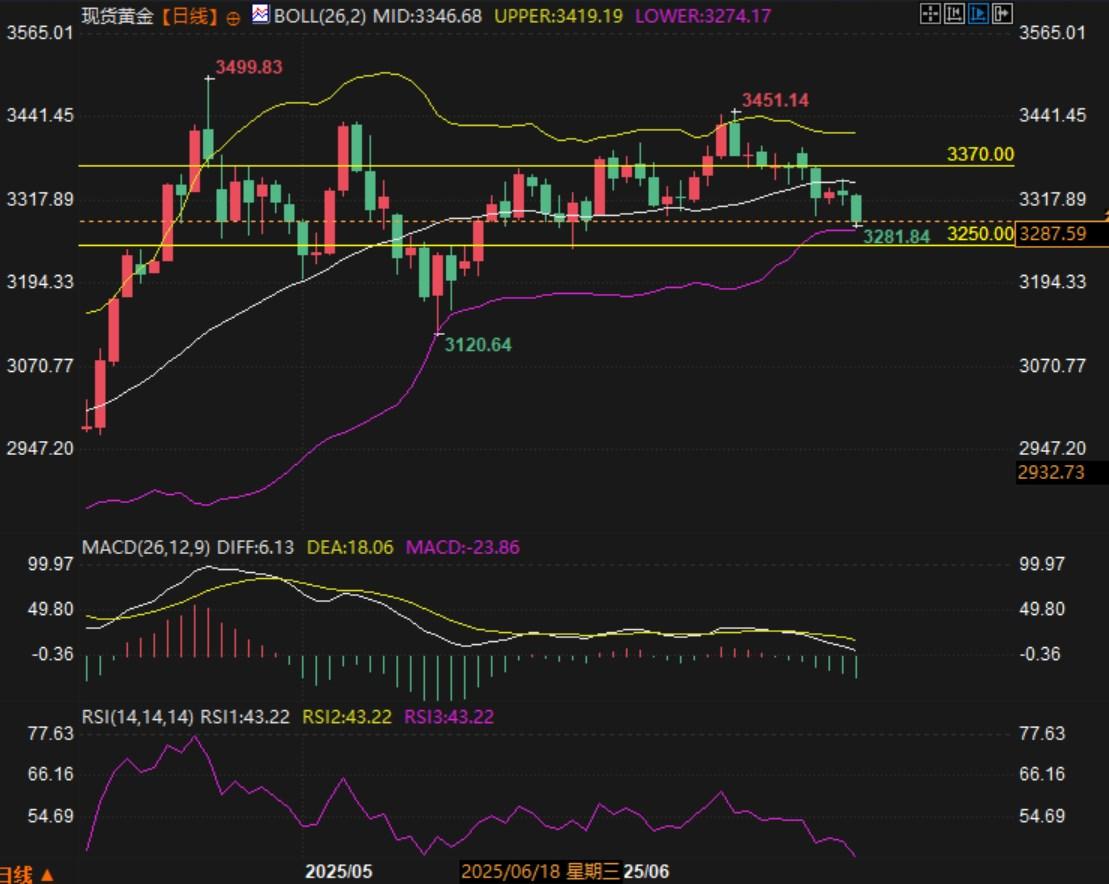1109x884 pixels.
Task: Click the 3499.83 high price marker
Action: click(x=249, y=67)
